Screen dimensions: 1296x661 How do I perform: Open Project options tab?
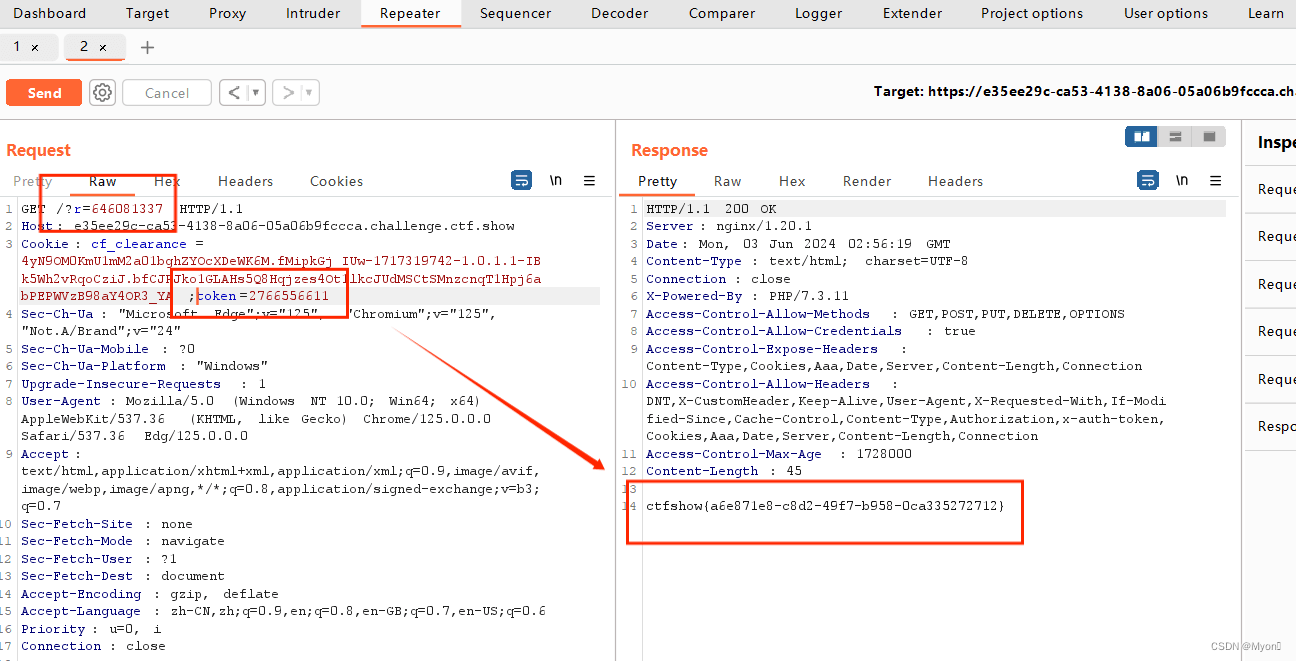click(x=1032, y=13)
